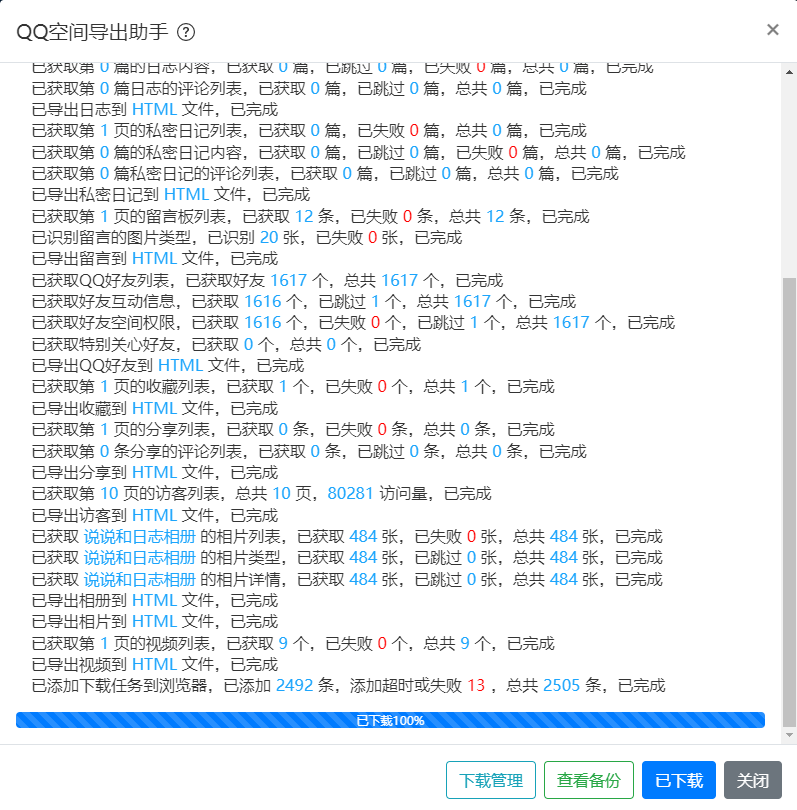Click 说说和日志相册 in the 相片列表 line
797x810 pixels.
(x=139, y=537)
